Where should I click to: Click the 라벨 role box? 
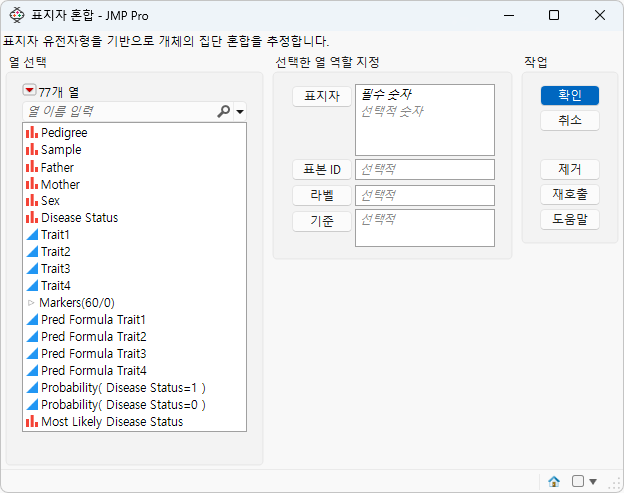[x=425, y=195]
